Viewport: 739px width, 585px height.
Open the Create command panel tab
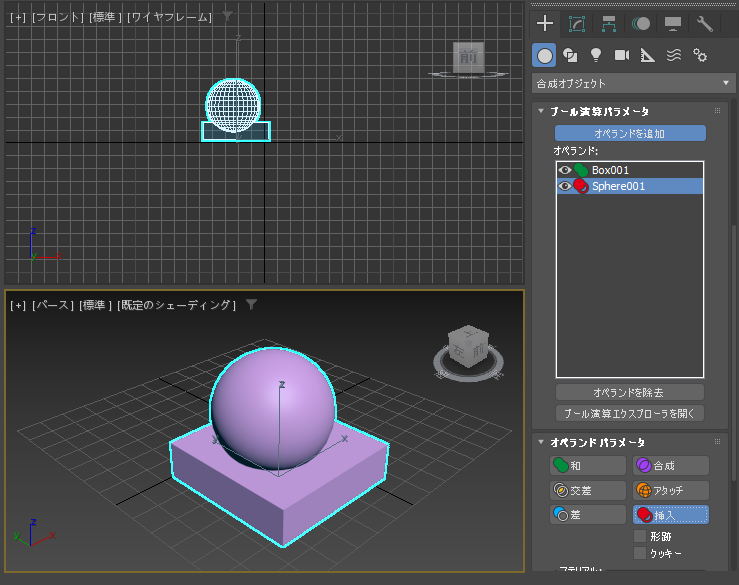[545, 23]
